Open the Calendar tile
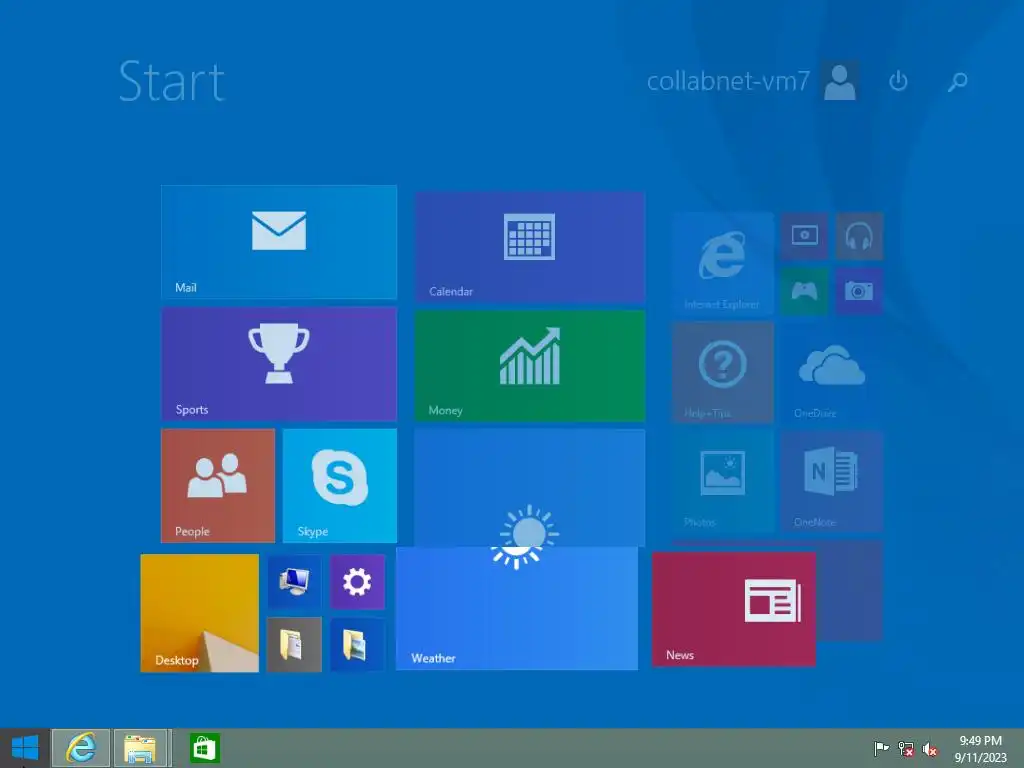Viewport: 1024px width, 768px height. pos(530,247)
